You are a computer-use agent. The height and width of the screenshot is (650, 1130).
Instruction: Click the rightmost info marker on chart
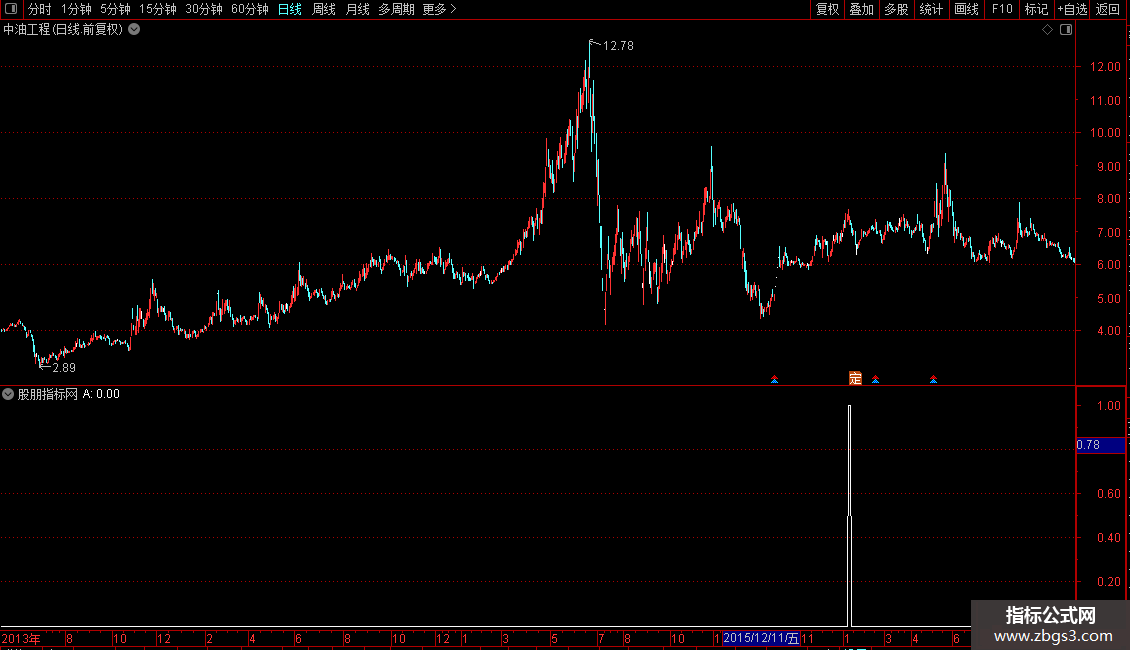click(x=933, y=379)
